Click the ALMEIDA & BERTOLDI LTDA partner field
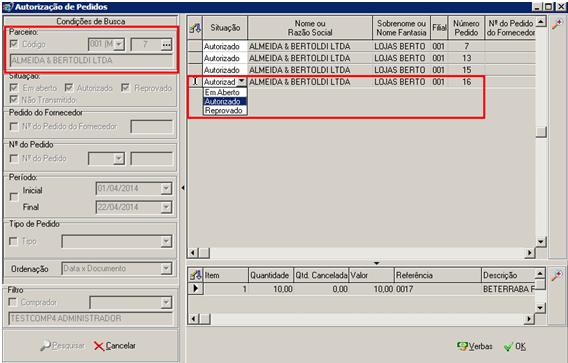The width and height of the screenshot is (568, 363). [91, 60]
